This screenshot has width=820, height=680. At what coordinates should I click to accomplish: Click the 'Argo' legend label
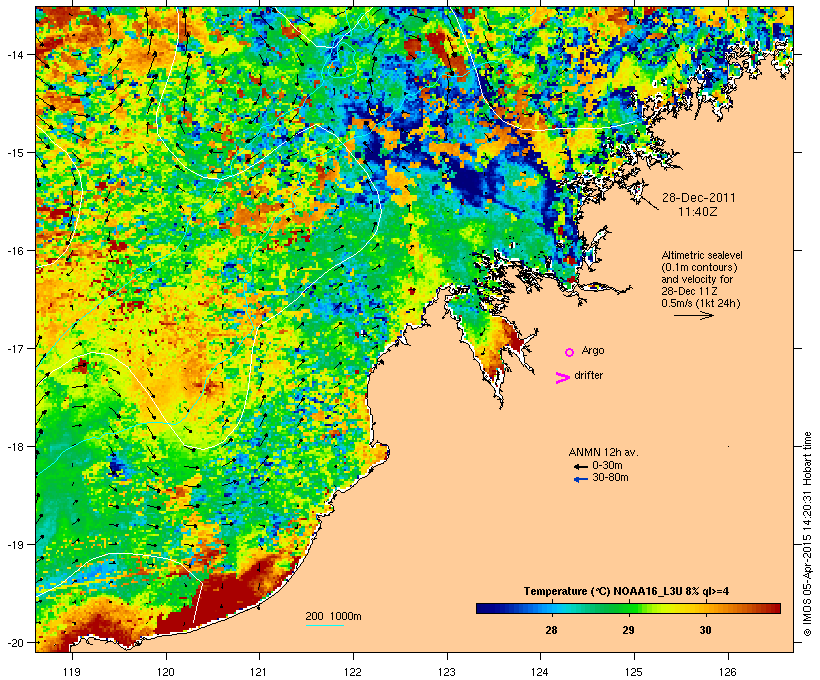(x=593, y=351)
